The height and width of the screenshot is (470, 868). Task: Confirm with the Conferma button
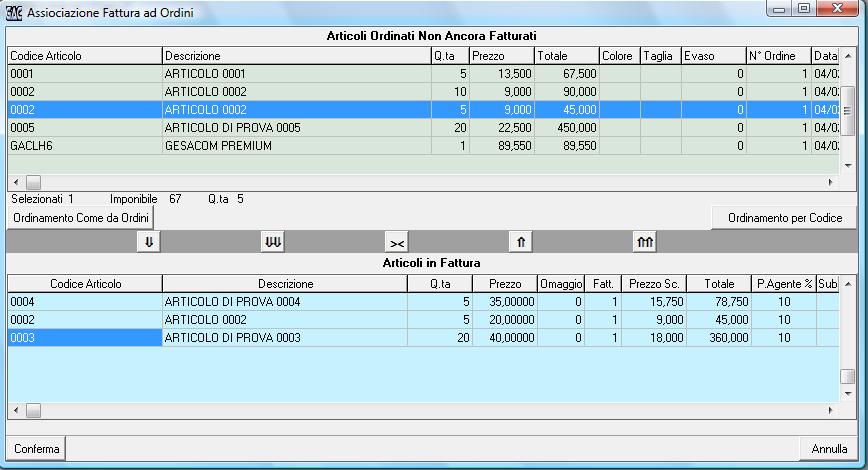click(37, 448)
